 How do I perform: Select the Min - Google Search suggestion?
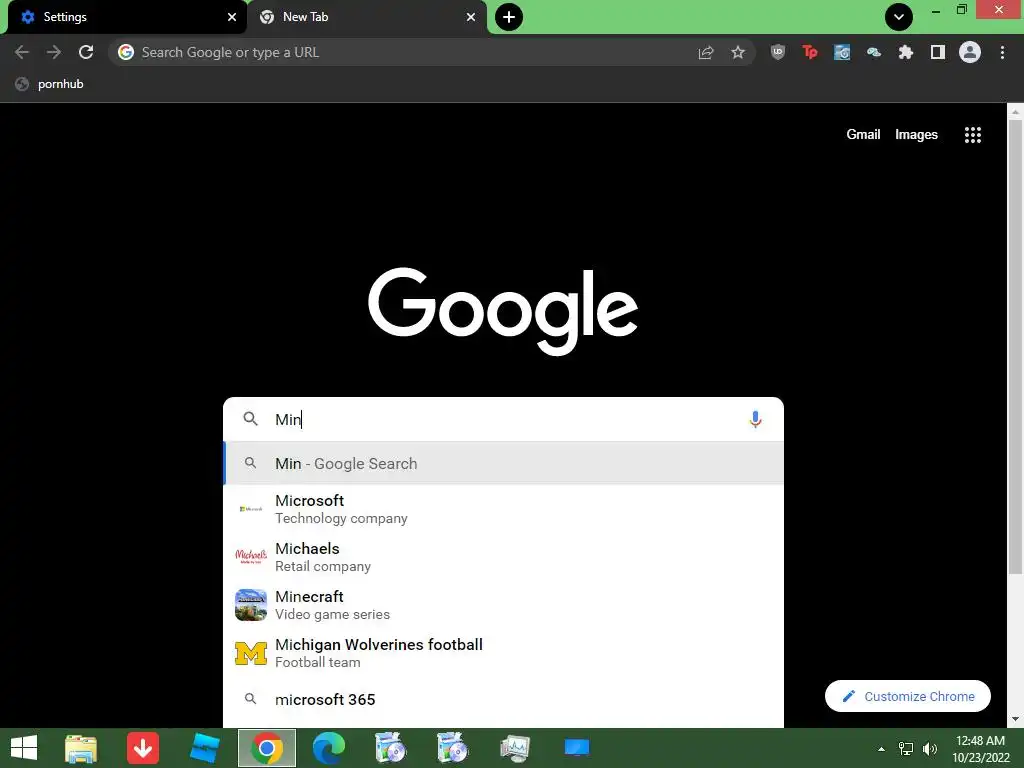click(504, 463)
